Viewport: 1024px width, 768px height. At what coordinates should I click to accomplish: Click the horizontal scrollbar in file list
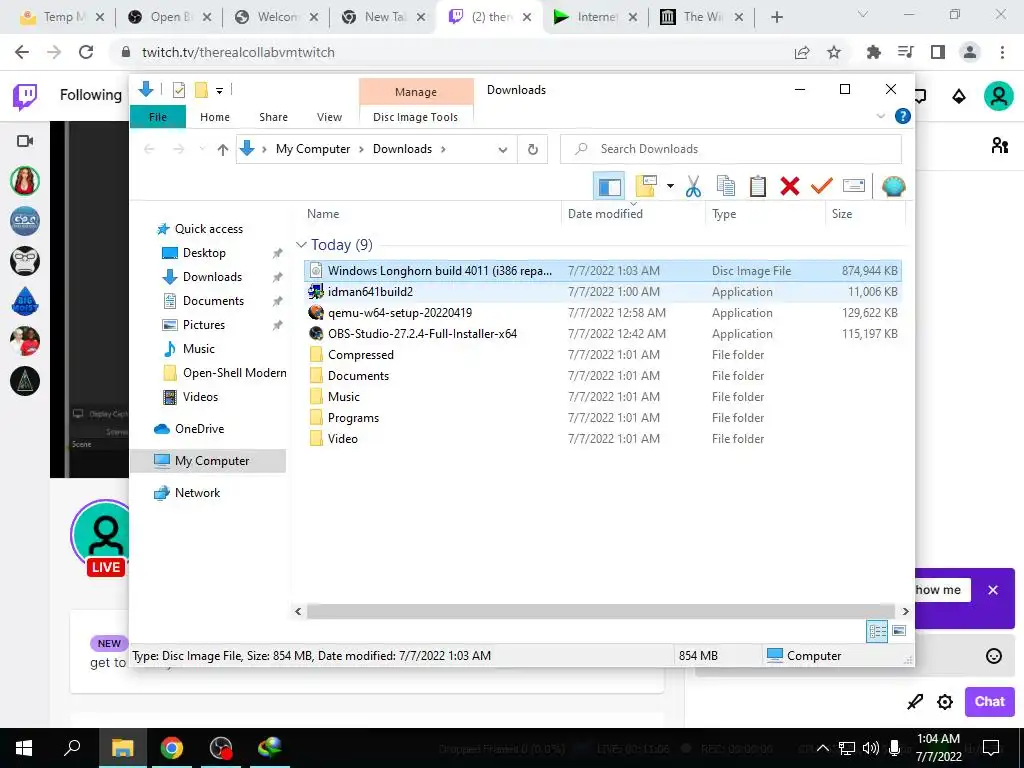600,611
